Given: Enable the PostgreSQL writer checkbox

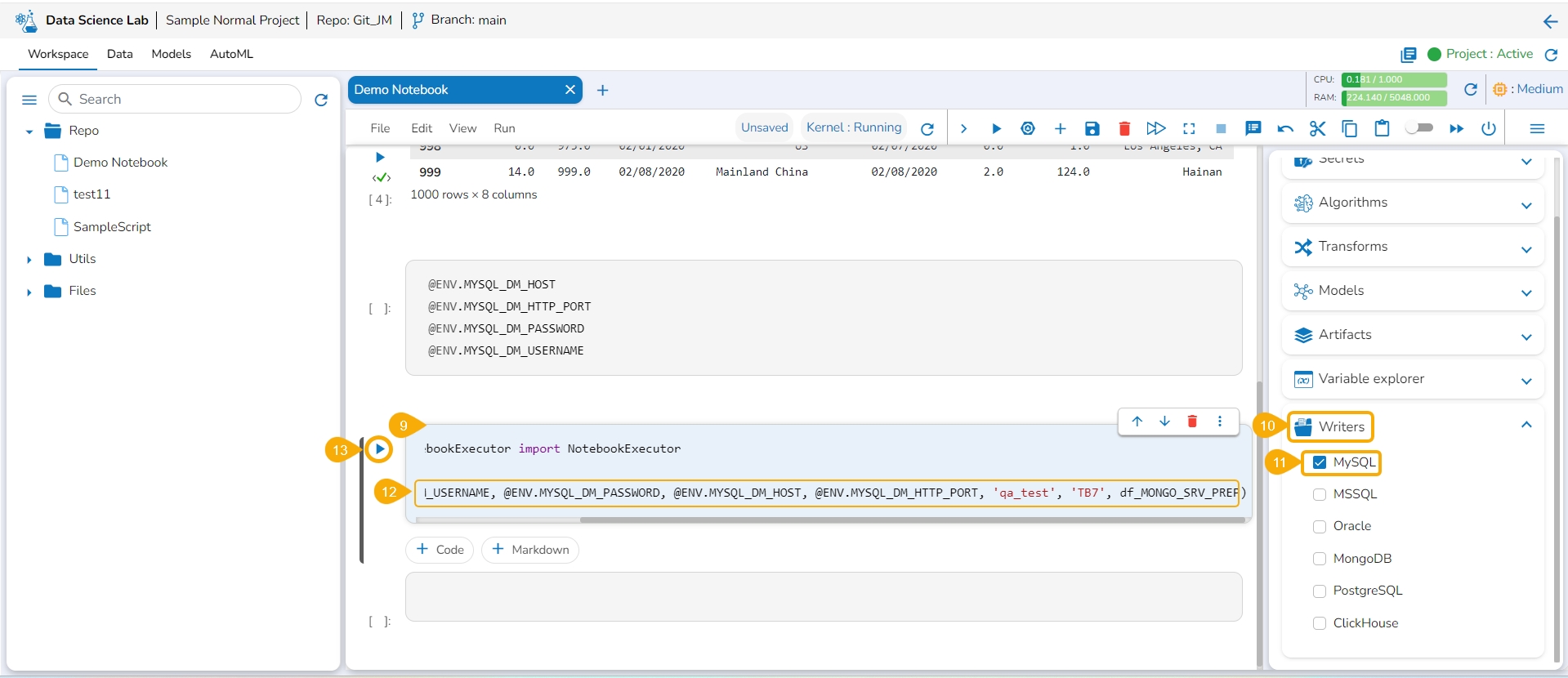Looking at the screenshot, I should 1319,591.
